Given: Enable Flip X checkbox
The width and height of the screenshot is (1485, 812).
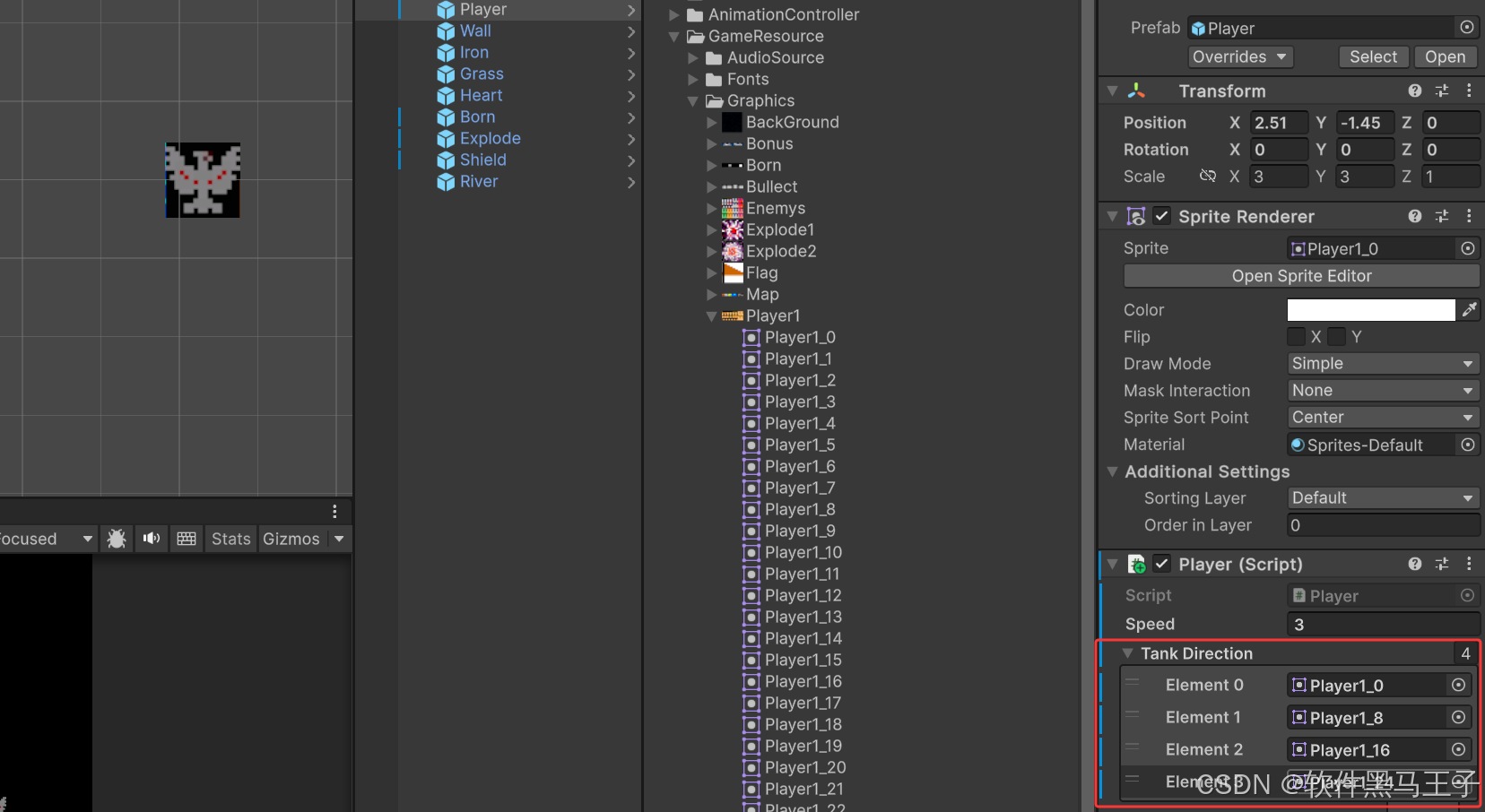Looking at the screenshot, I should click(1296, 336).
